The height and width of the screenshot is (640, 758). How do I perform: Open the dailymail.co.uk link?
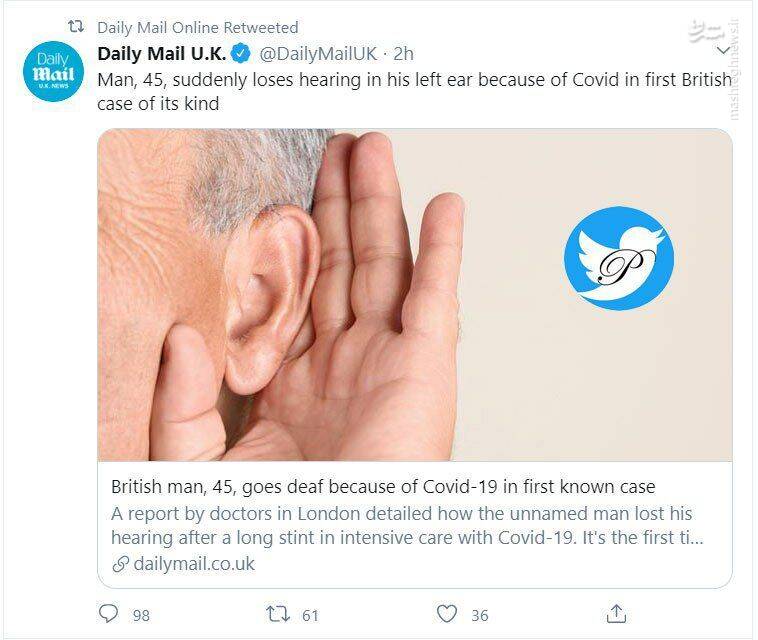(x=195, y=564)
